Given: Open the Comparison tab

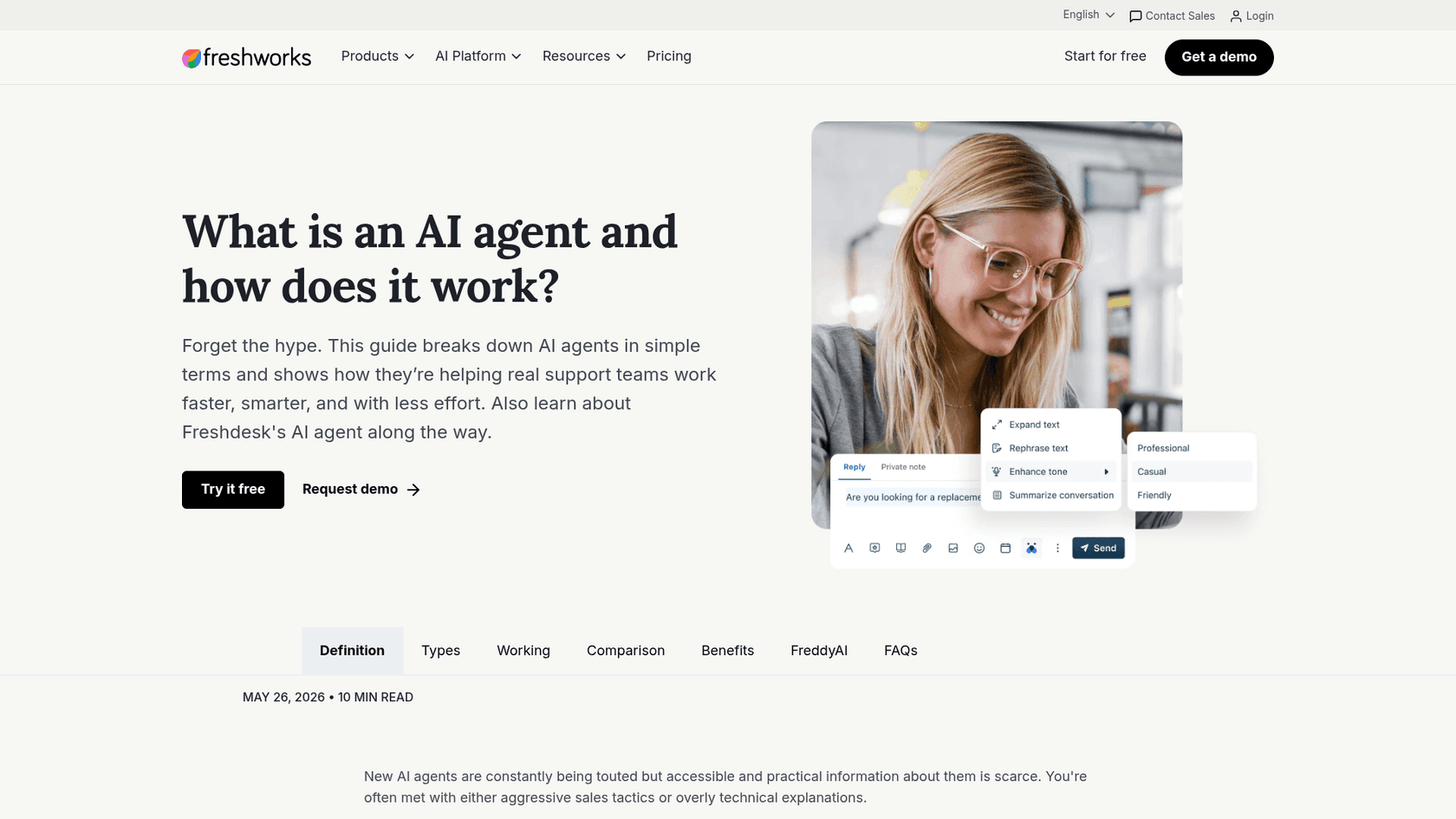Looking at the screenshot, I should click(x=626, y=651).
